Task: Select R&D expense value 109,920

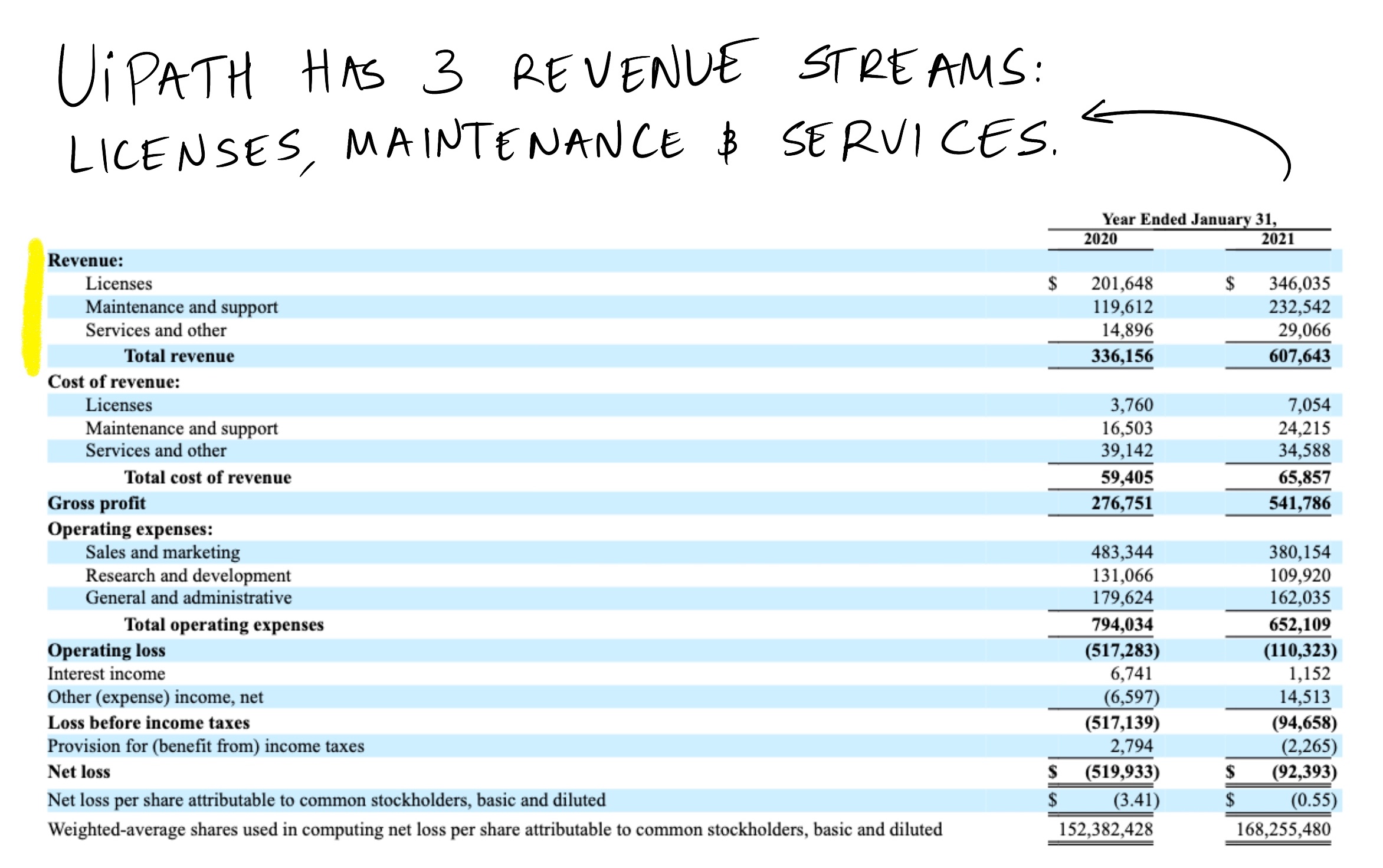Action: [1300, 575]
